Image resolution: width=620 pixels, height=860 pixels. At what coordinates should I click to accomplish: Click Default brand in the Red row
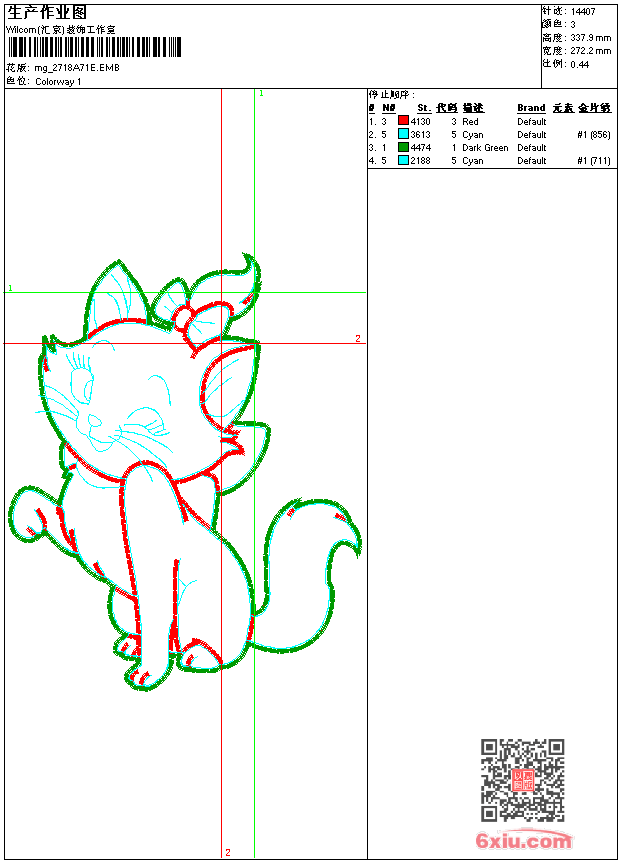[532, 122]
